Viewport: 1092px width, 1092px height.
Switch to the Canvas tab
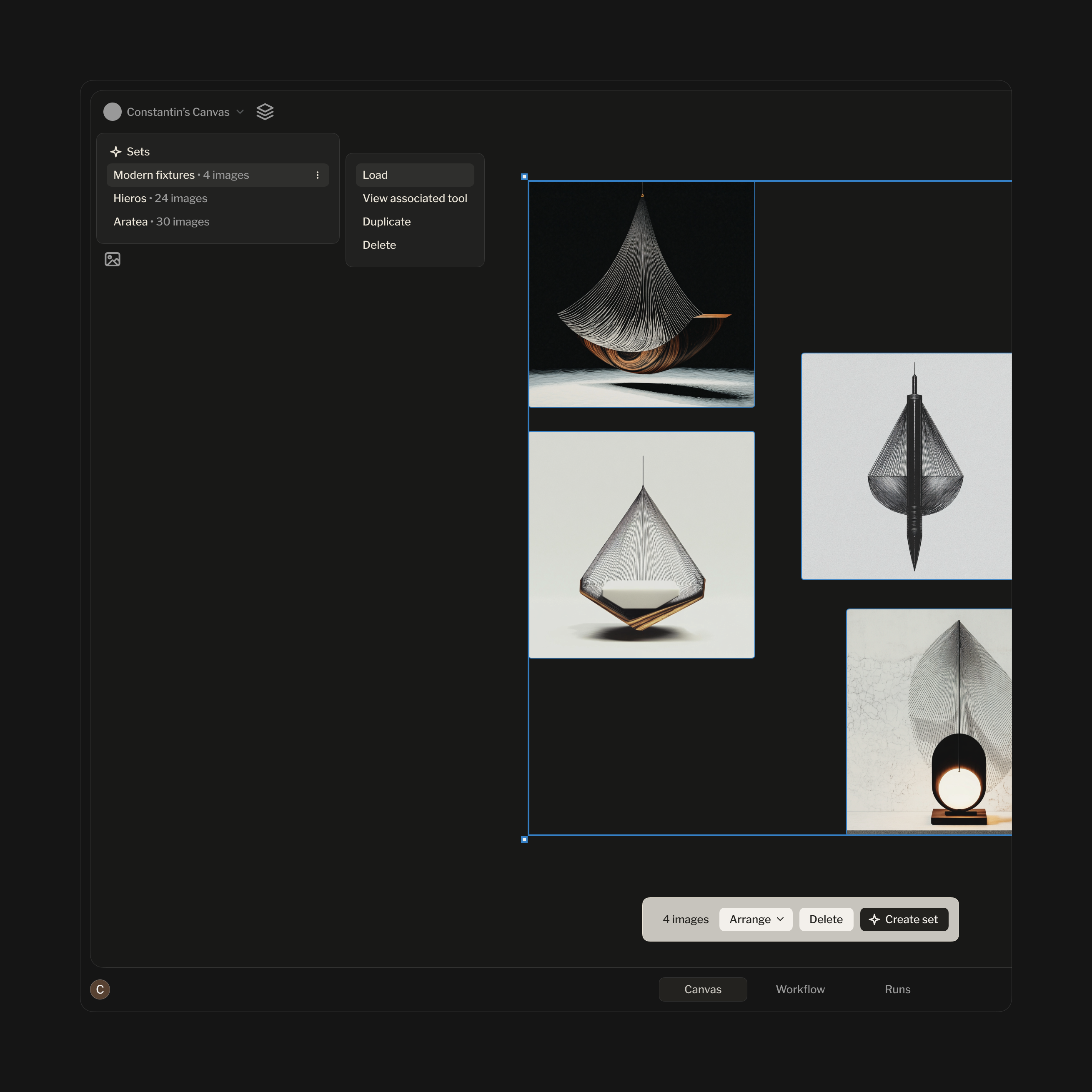pyautogui.click(x=703, y=989)
